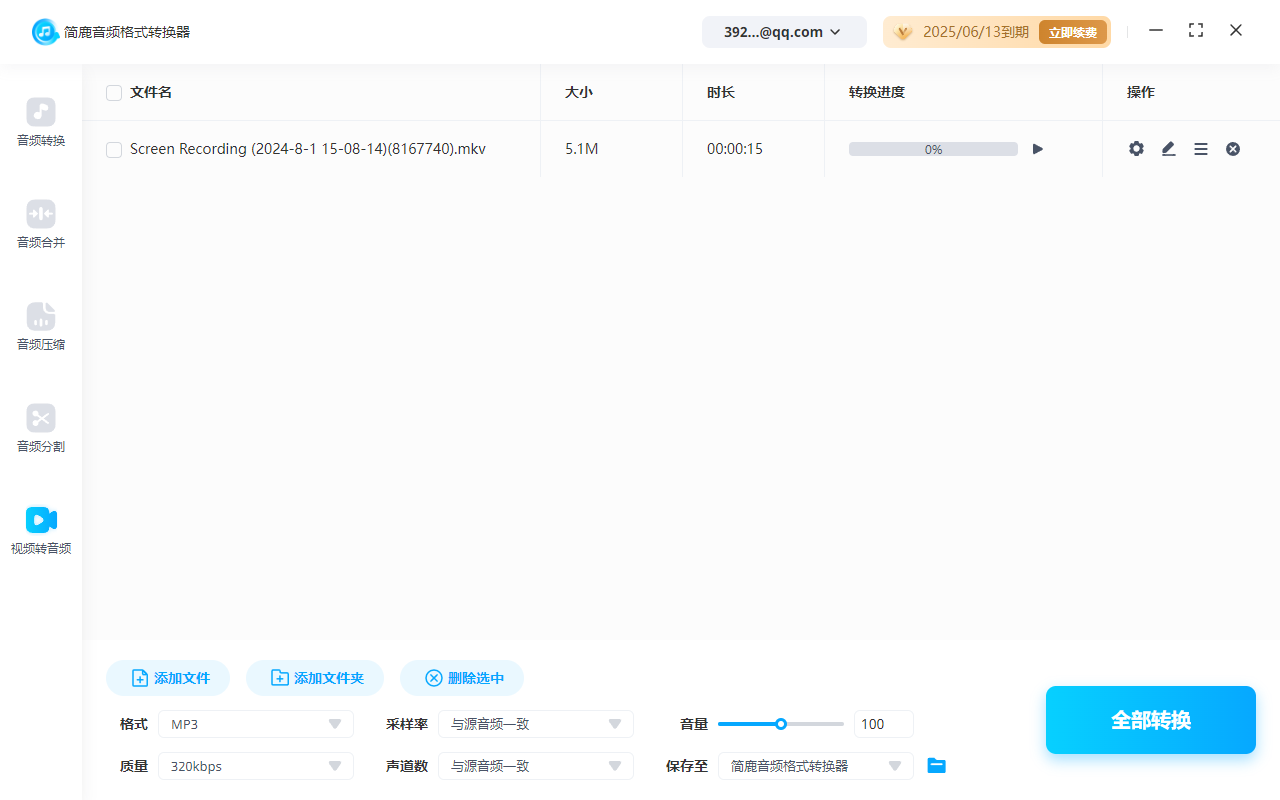The image size is (1280, 800).
Task: Adjust the 音量 volume slider
Action: 780,723
